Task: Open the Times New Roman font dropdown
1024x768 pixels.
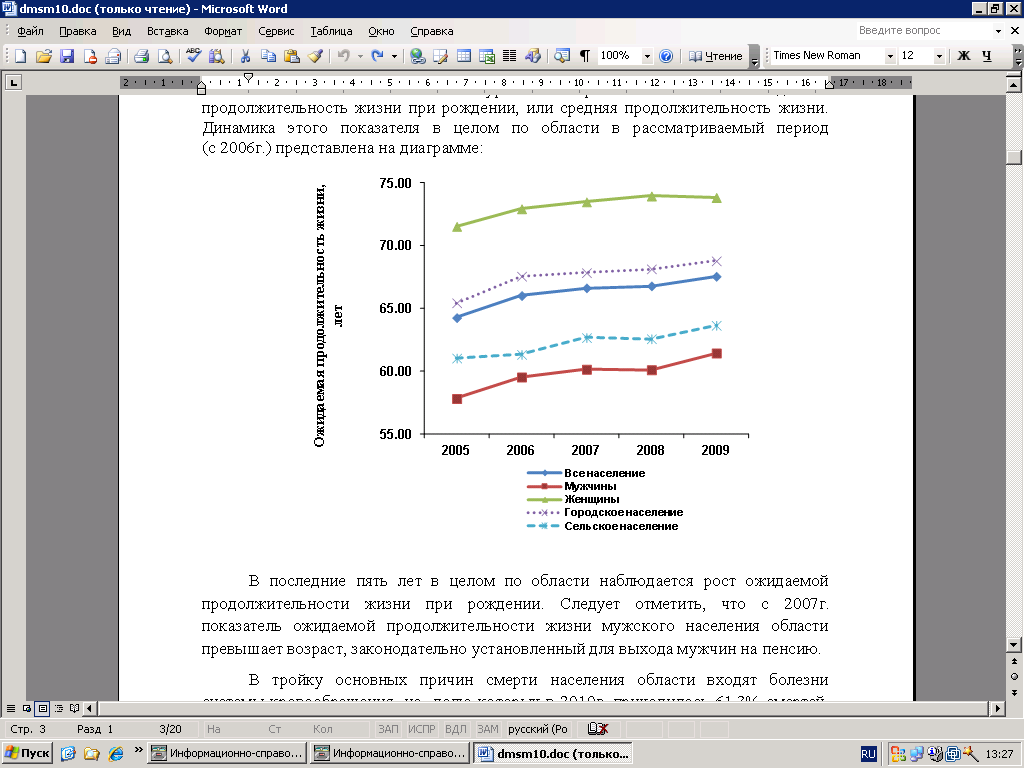Action: pyautogui.click(x=889, y=56)
